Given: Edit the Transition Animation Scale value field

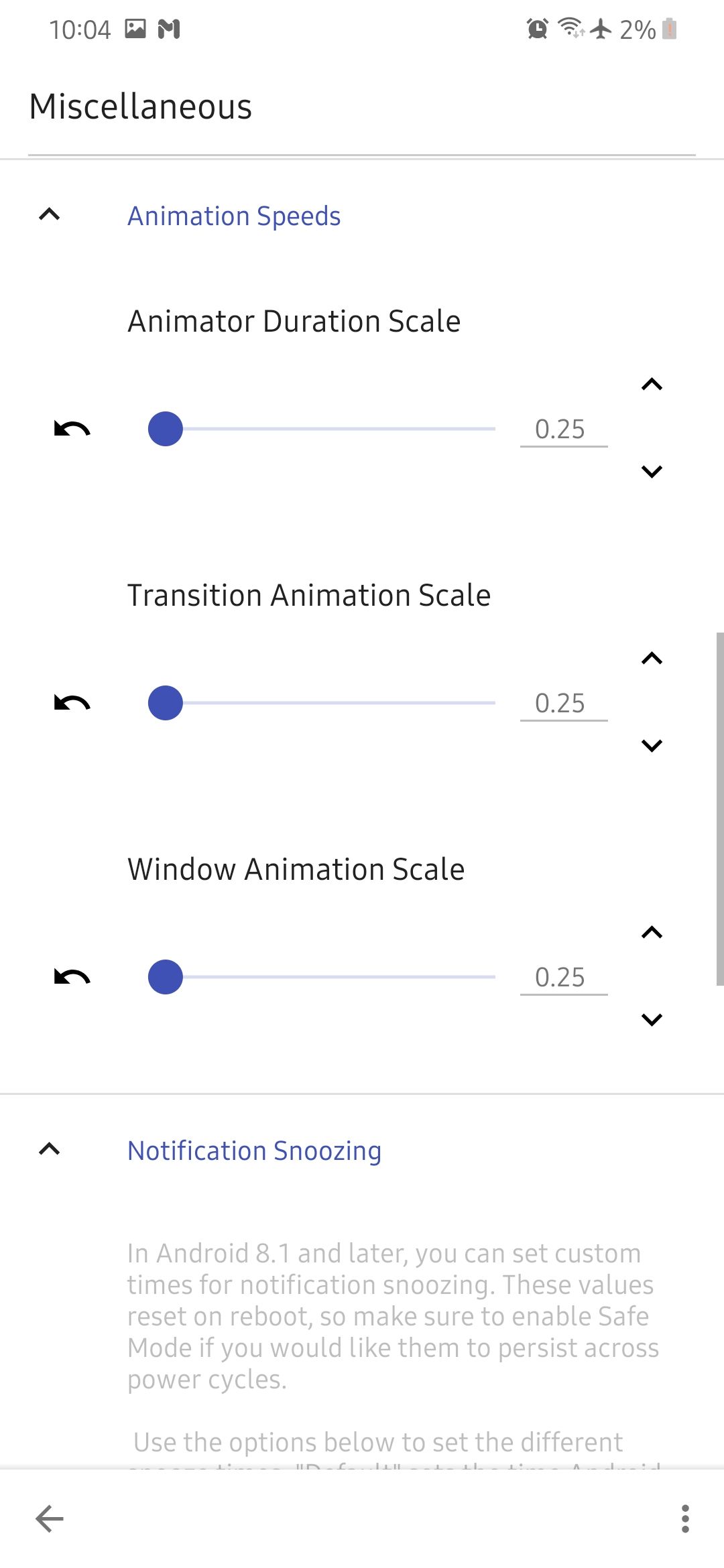Looking at the screenshot, I should pos(563,704).
